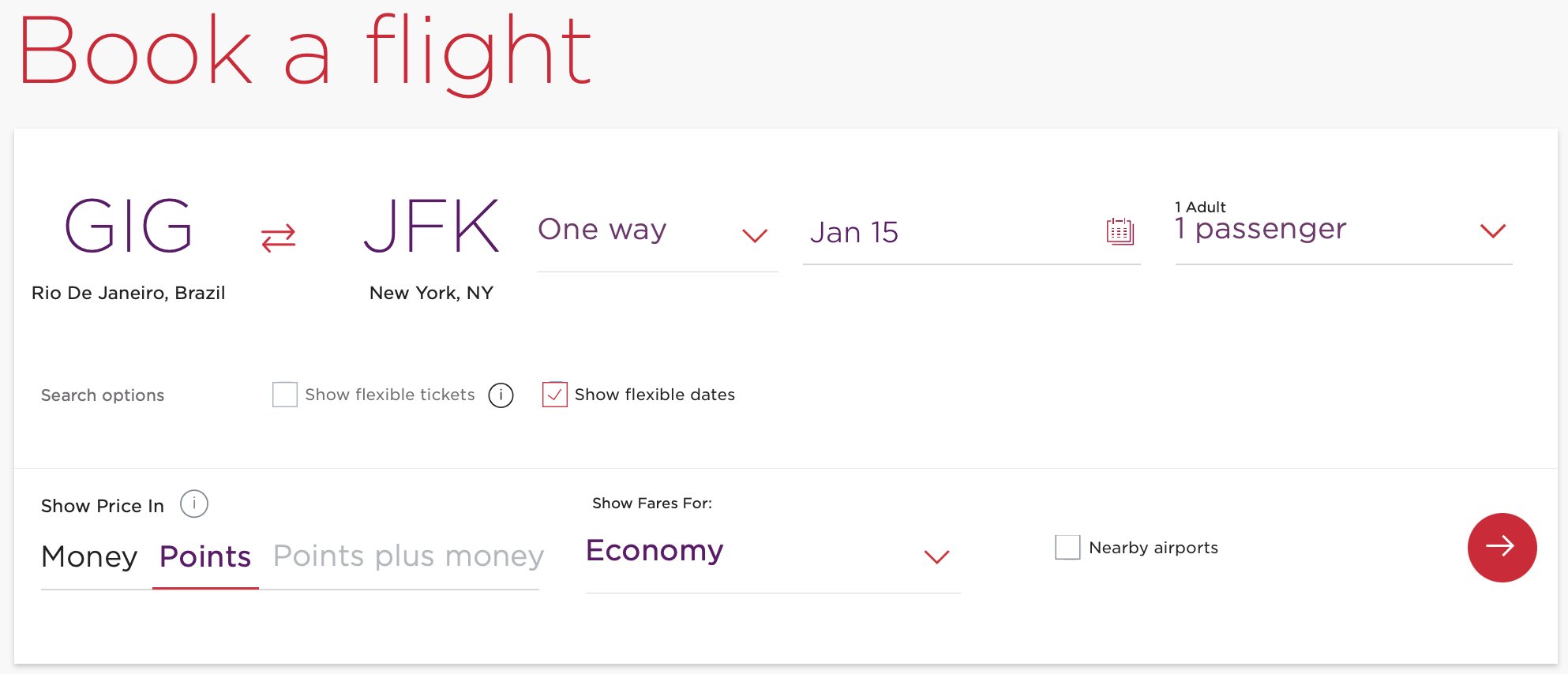Viewport: 1568px width, 674px height.
Task: Click the Jan 15 date field
Action: point(971,231)
